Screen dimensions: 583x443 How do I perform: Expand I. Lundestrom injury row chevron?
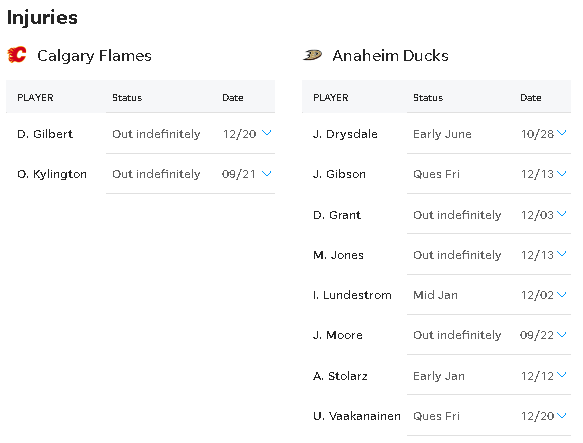(561, 295)
